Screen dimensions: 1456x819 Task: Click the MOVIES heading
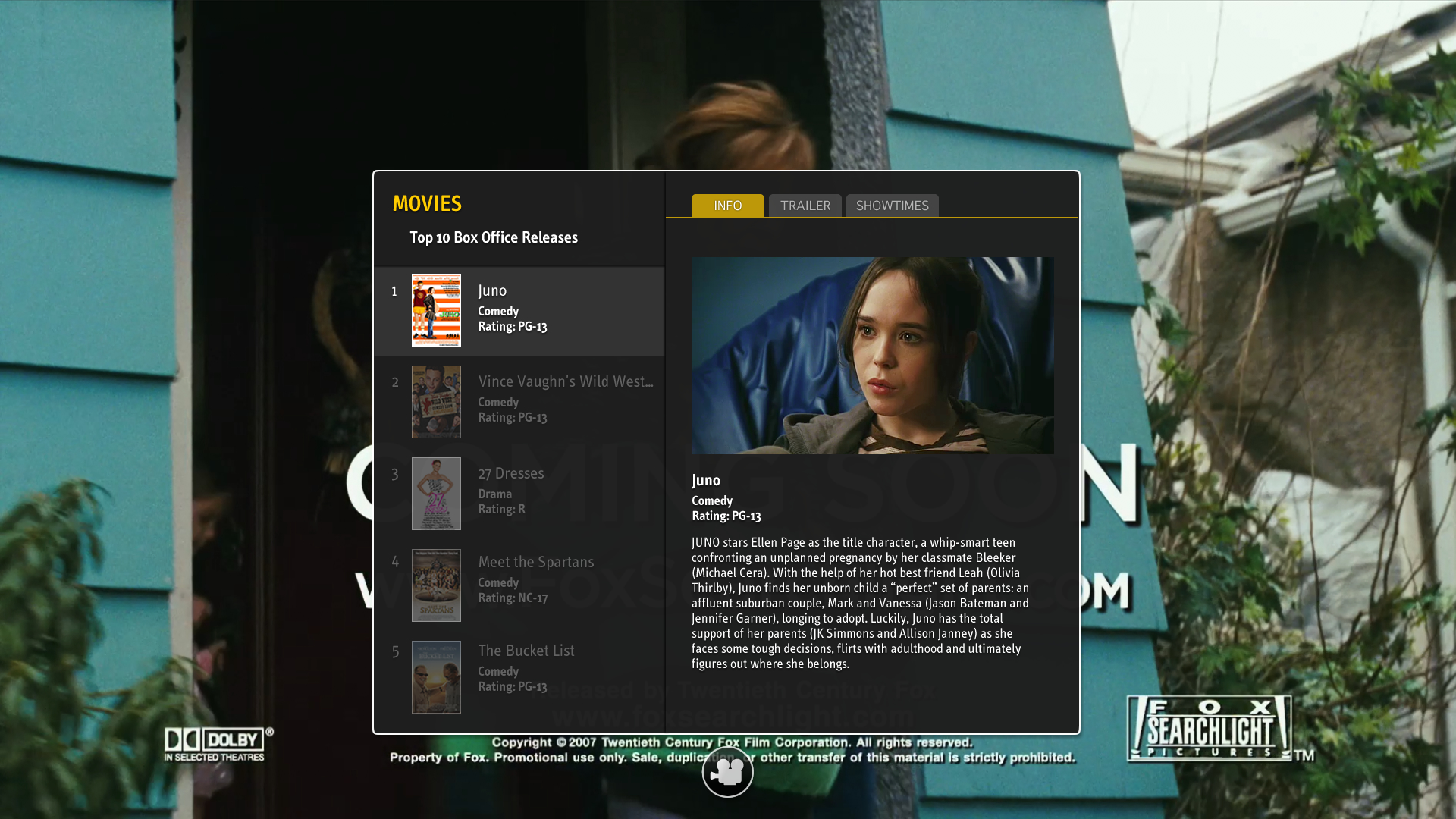427,203
